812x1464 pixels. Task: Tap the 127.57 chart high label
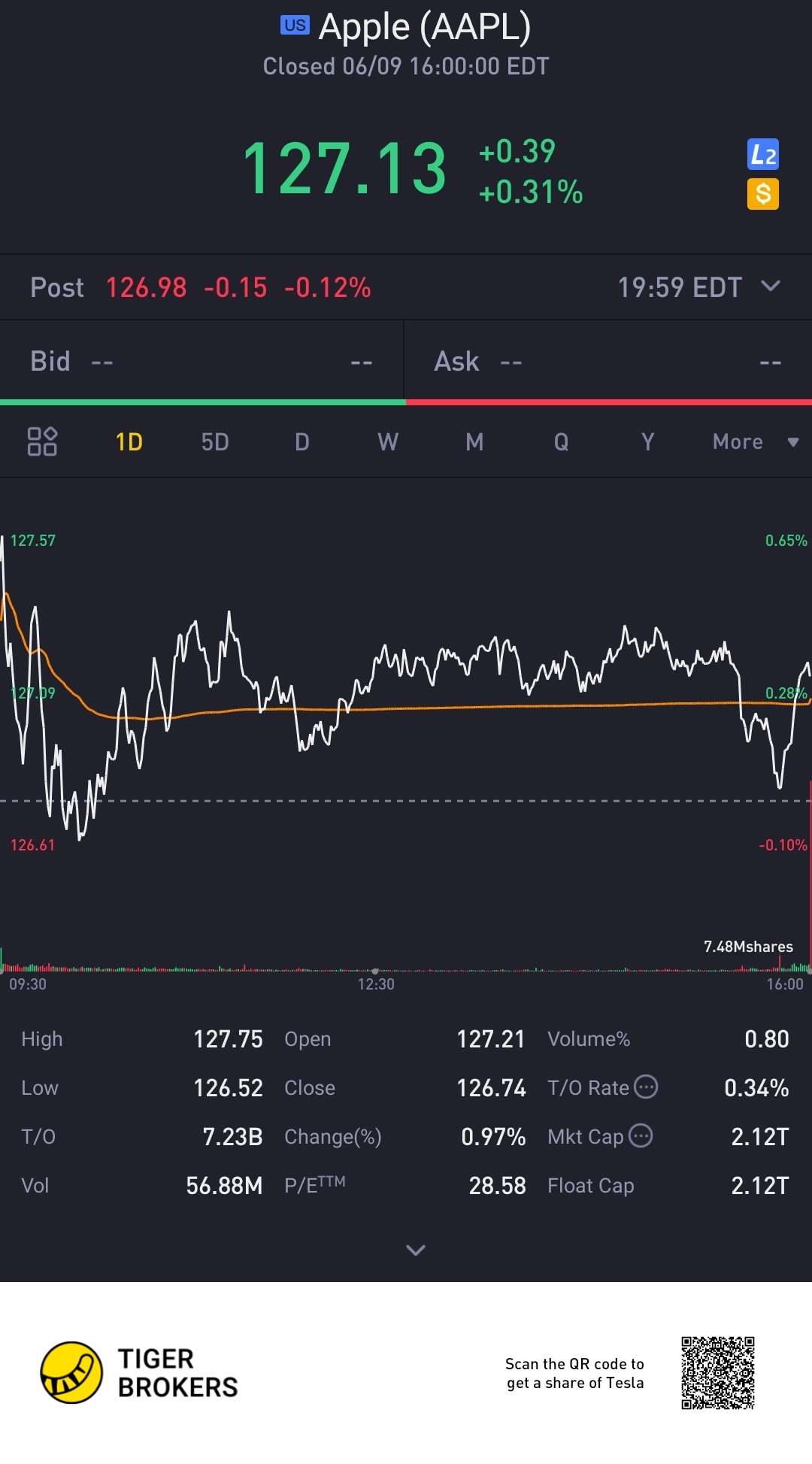33,541
